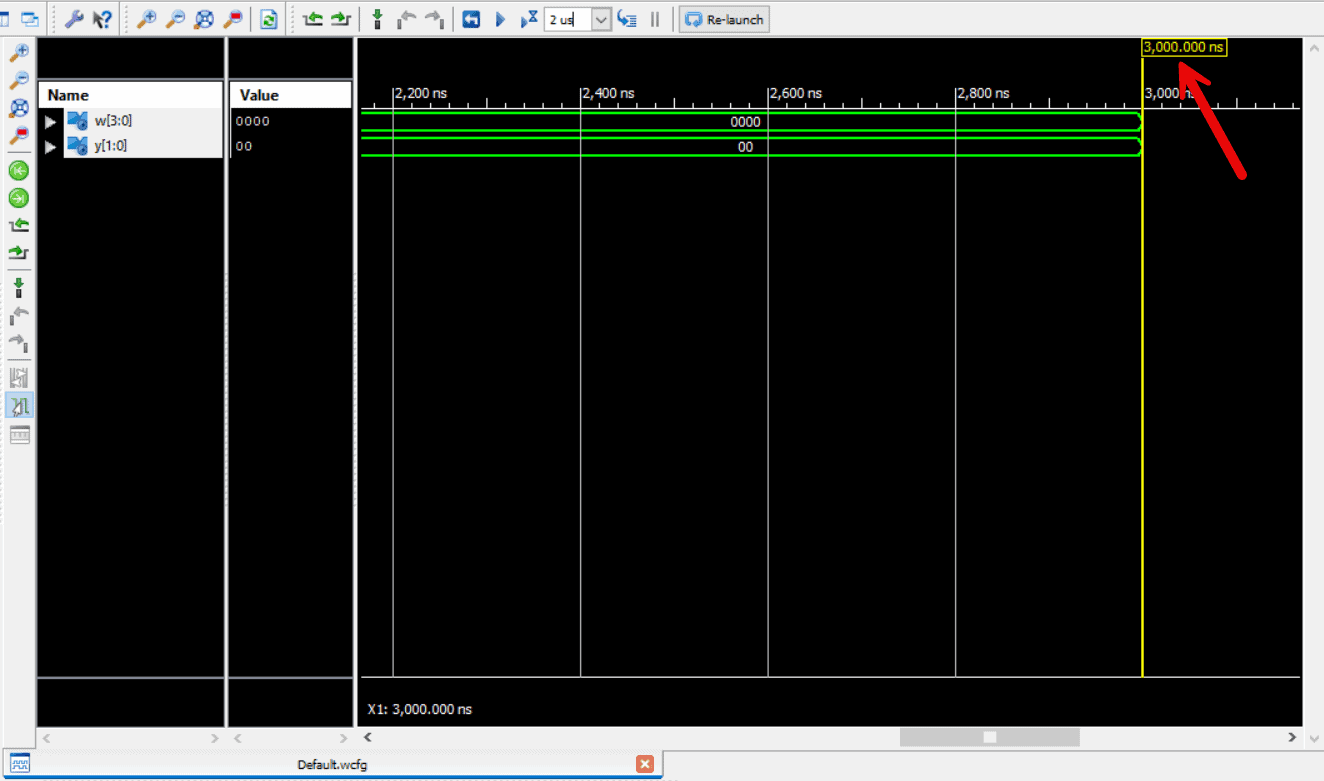Click the floating ruler icon

(18, 434)
